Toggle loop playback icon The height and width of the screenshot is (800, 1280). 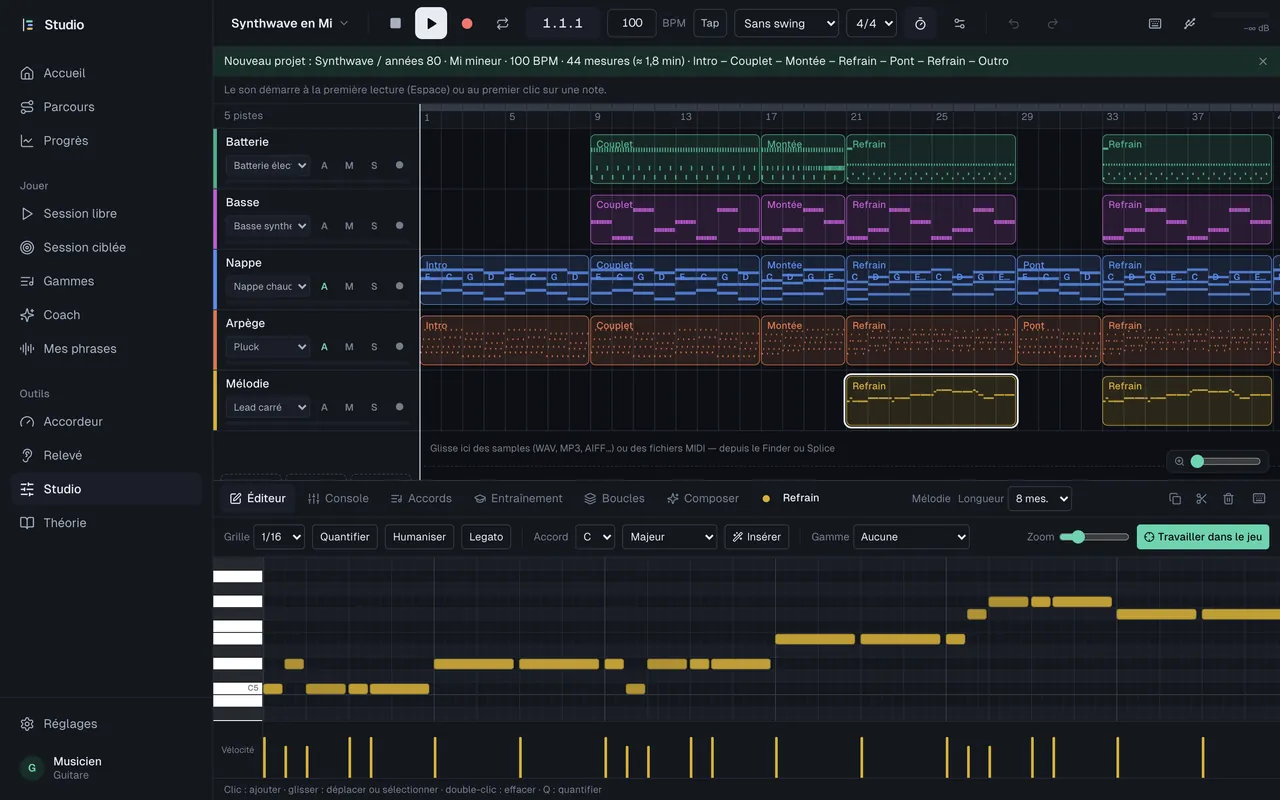pyautogui.click(x=503, y=23)
